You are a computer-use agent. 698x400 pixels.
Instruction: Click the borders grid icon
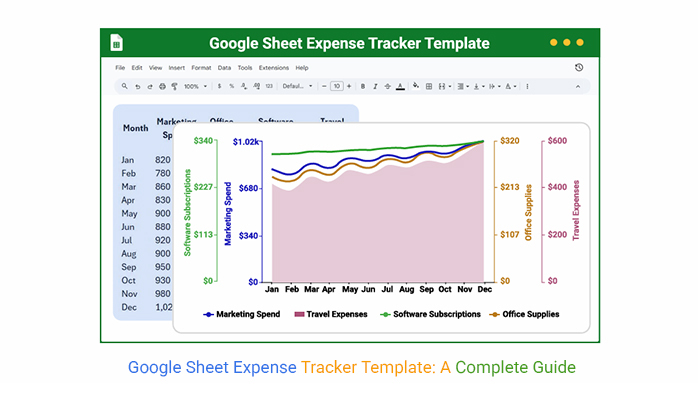click(429, 86)
